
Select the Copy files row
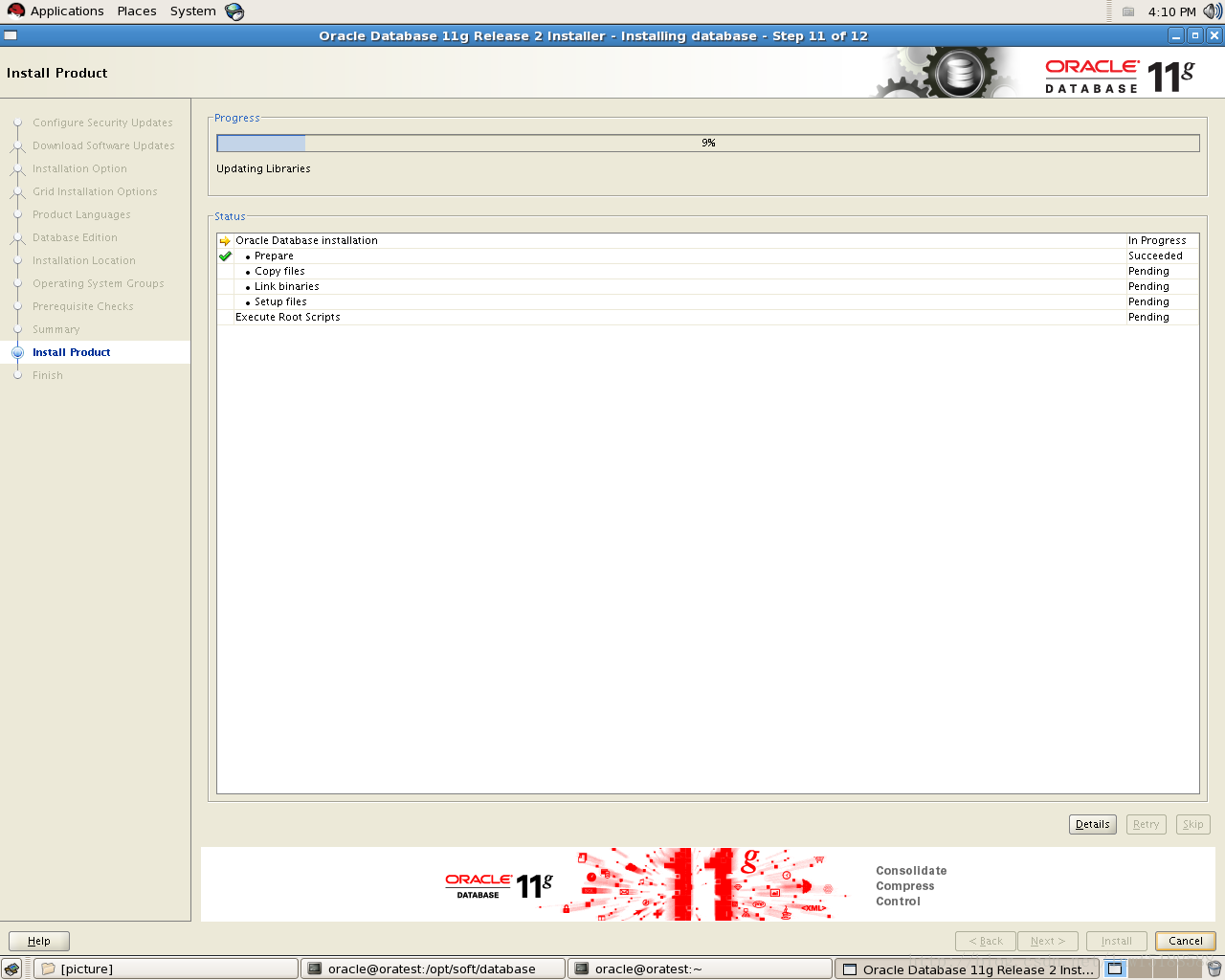(707, 271)
